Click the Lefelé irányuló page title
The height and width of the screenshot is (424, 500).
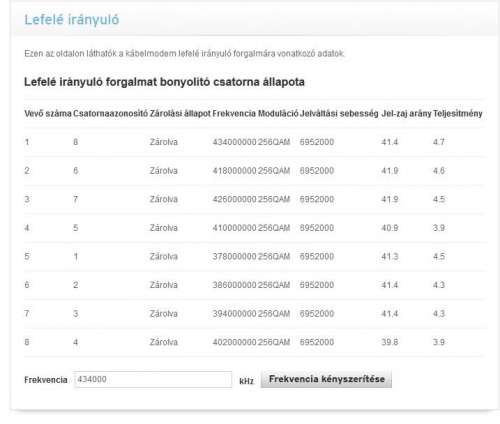click(72, 20)
